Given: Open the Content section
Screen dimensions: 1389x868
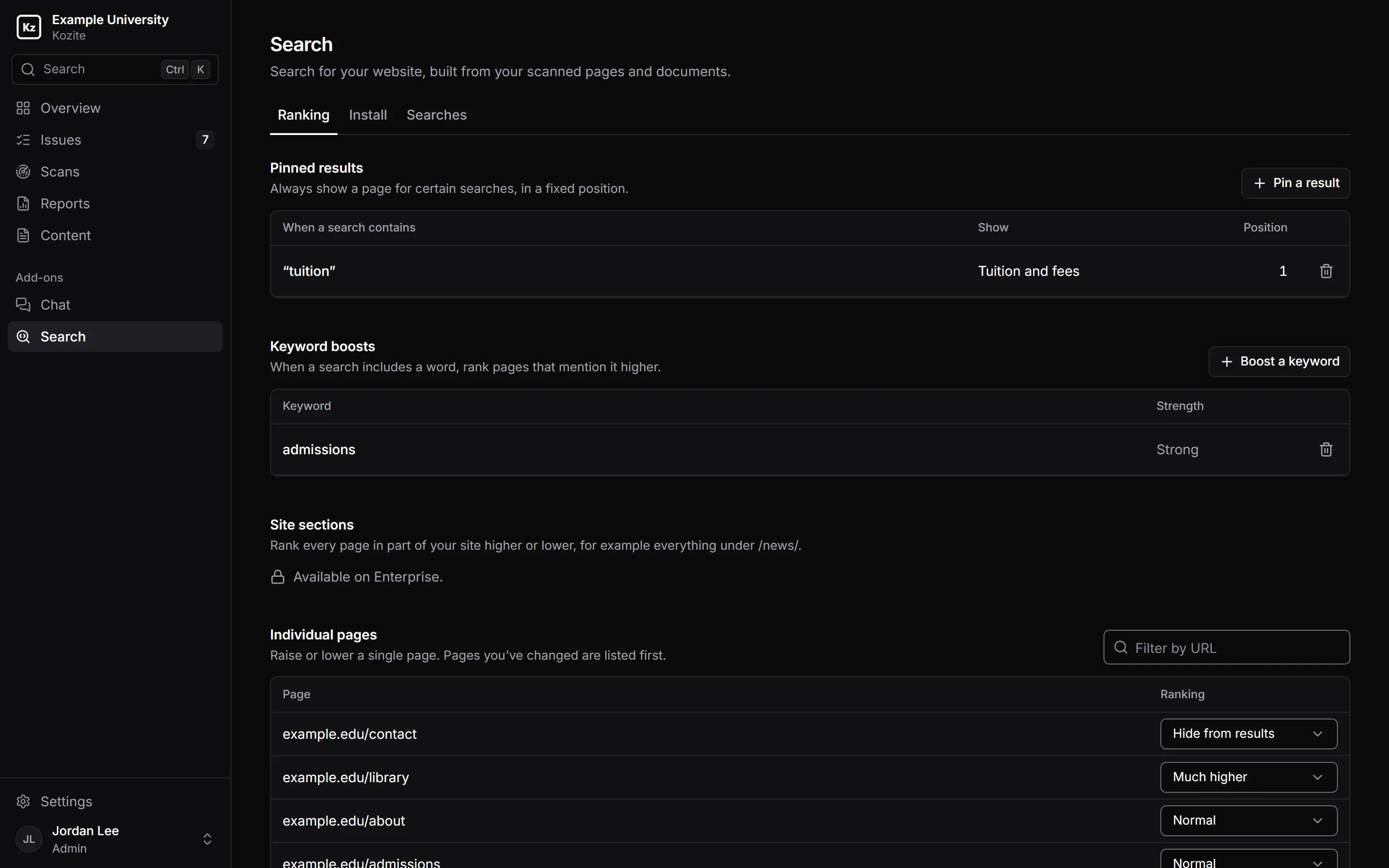Looking at the screenshot, I should [115, 235].
